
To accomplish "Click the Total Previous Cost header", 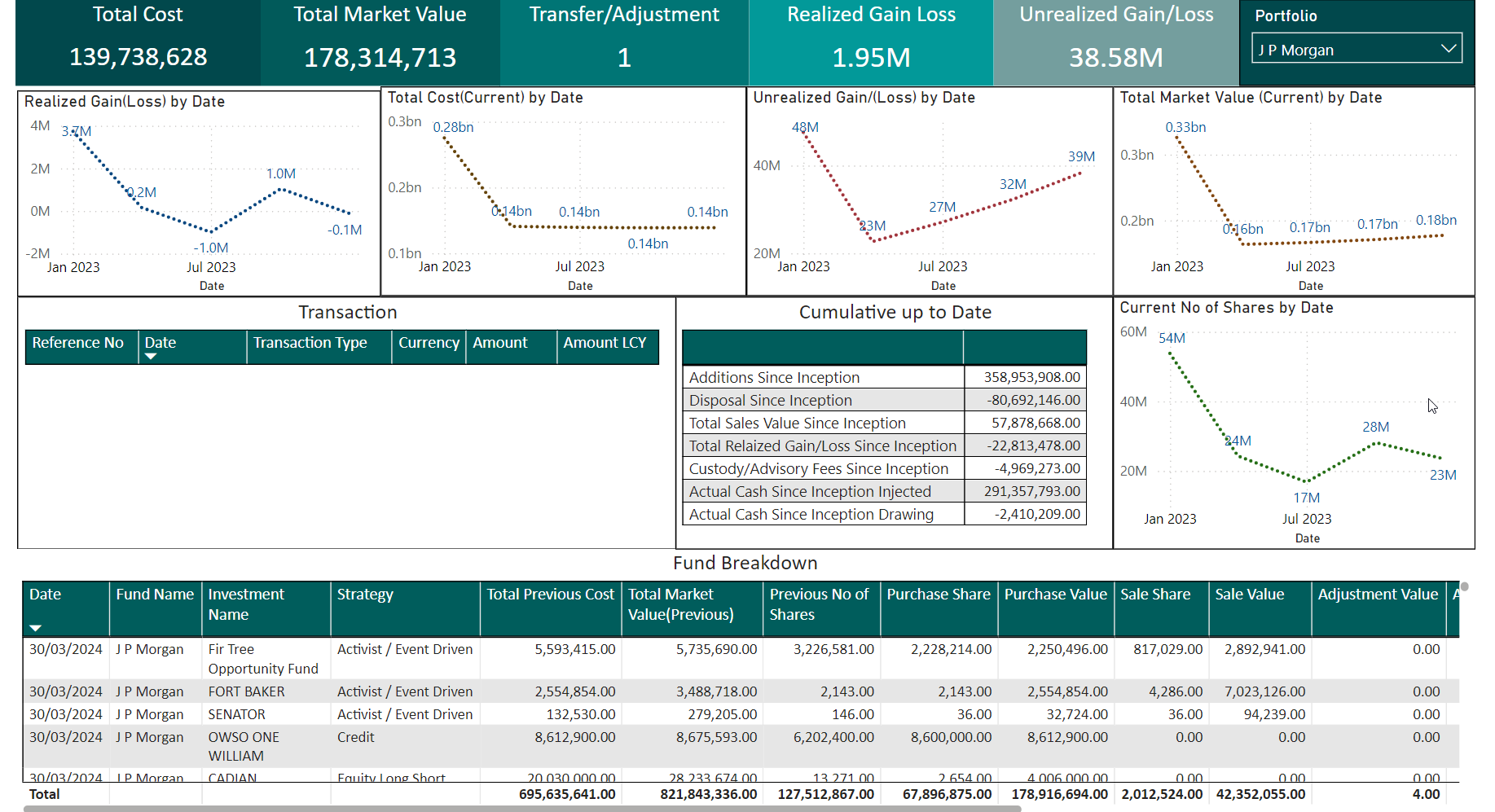I will point(550,595).
